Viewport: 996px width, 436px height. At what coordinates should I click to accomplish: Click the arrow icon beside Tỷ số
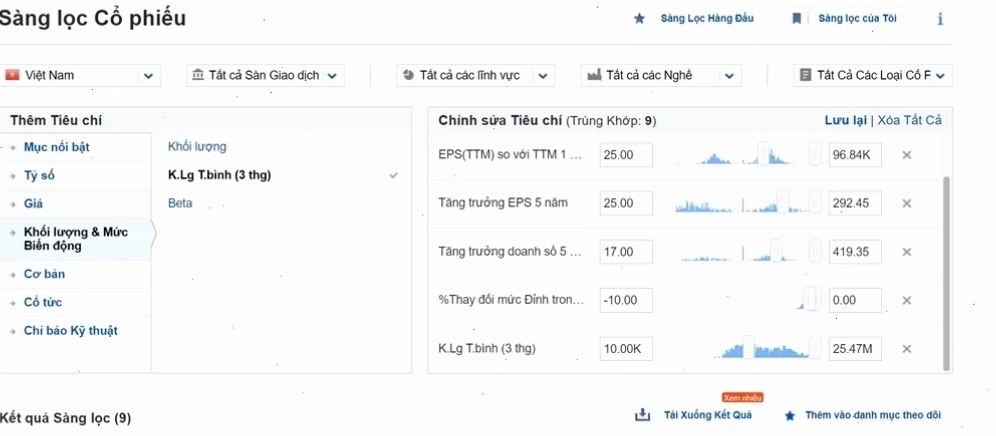pos(13,175)
